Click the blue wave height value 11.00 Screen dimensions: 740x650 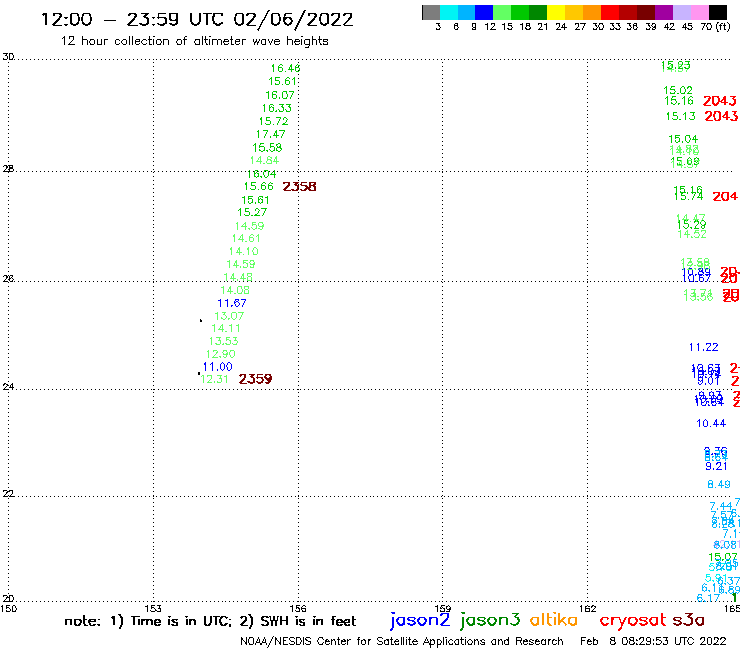coord(217,367)
